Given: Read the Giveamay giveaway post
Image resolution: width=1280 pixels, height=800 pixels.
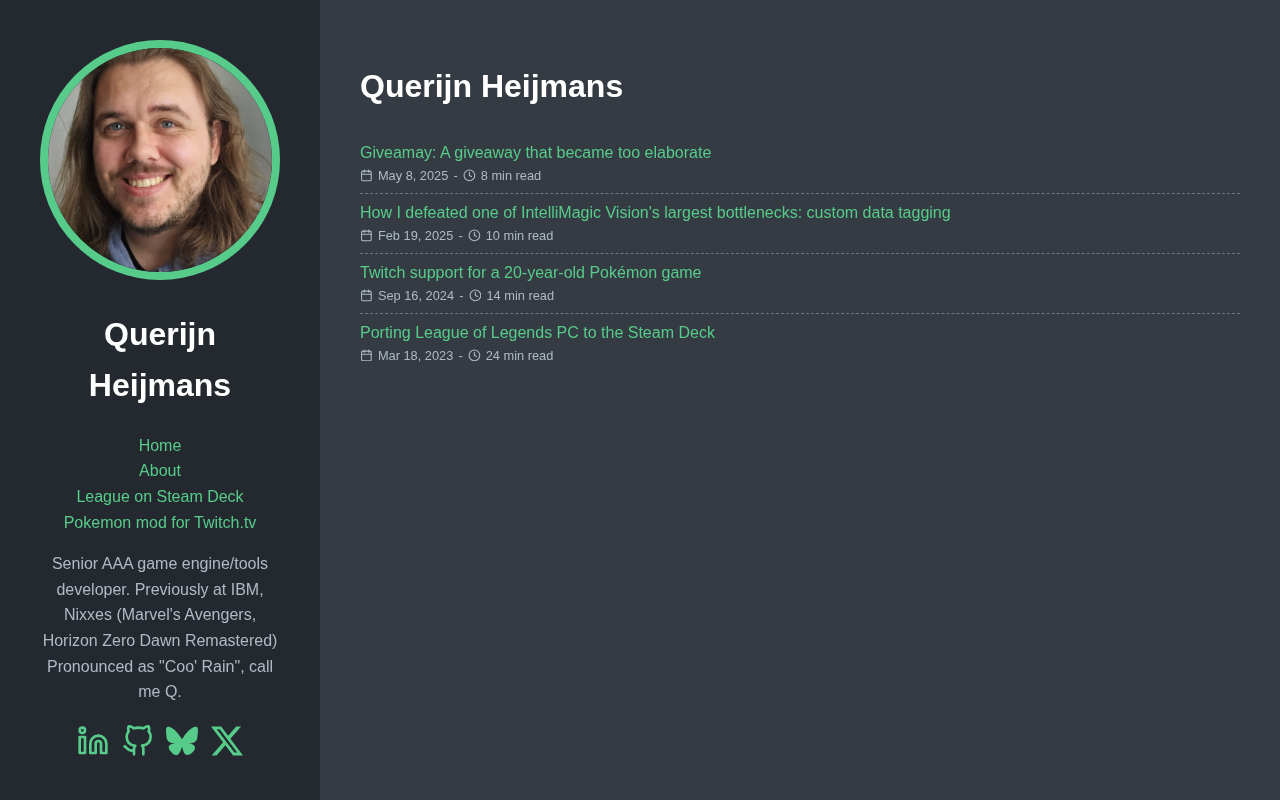Looking at the screenshot, I should coord(535,152).
